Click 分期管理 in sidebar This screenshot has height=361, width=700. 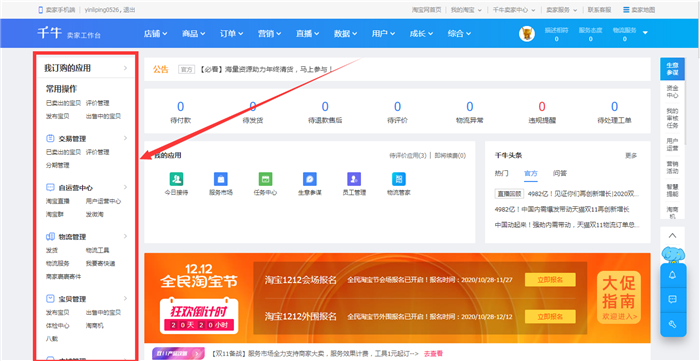[x=58, y=165]
